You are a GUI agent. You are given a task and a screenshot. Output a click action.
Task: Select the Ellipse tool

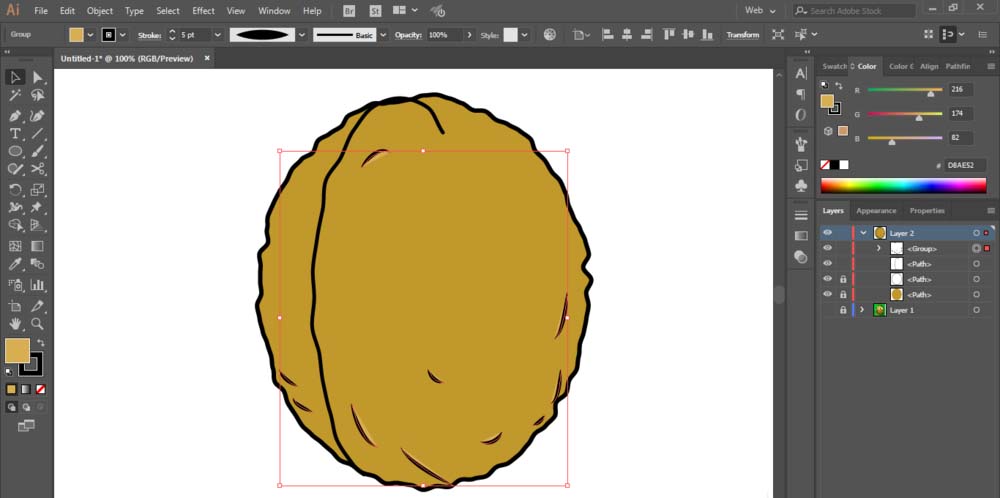(x=15, y=151)
